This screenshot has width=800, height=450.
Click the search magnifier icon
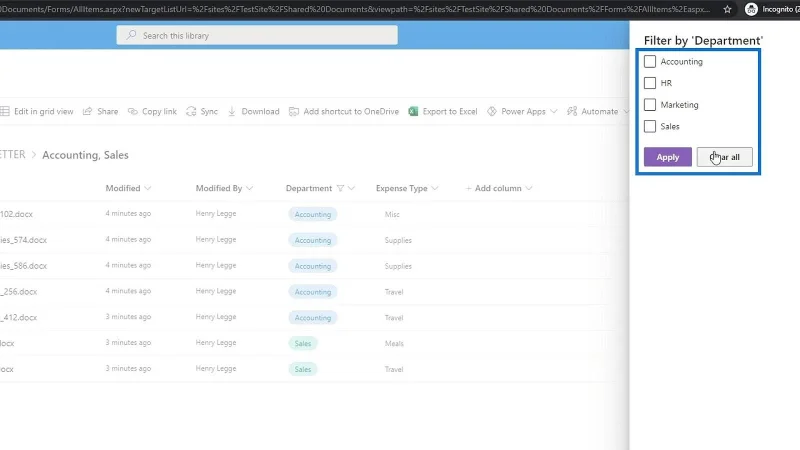(131, 35)
